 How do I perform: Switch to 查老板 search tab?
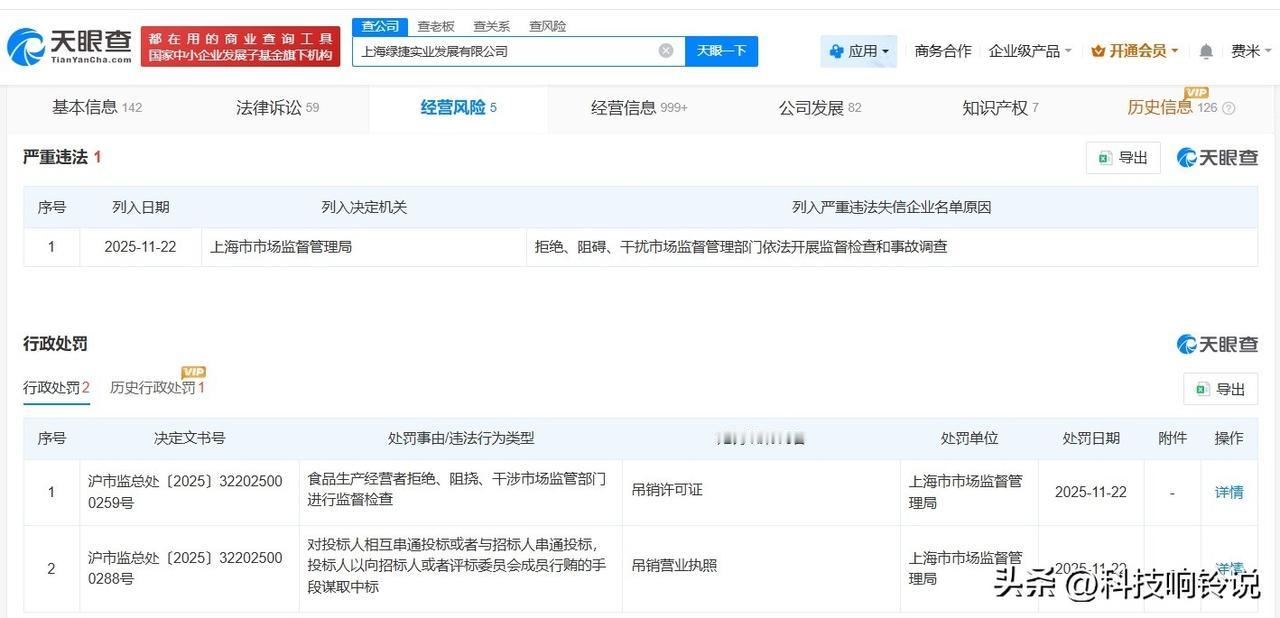coord(436,26)
